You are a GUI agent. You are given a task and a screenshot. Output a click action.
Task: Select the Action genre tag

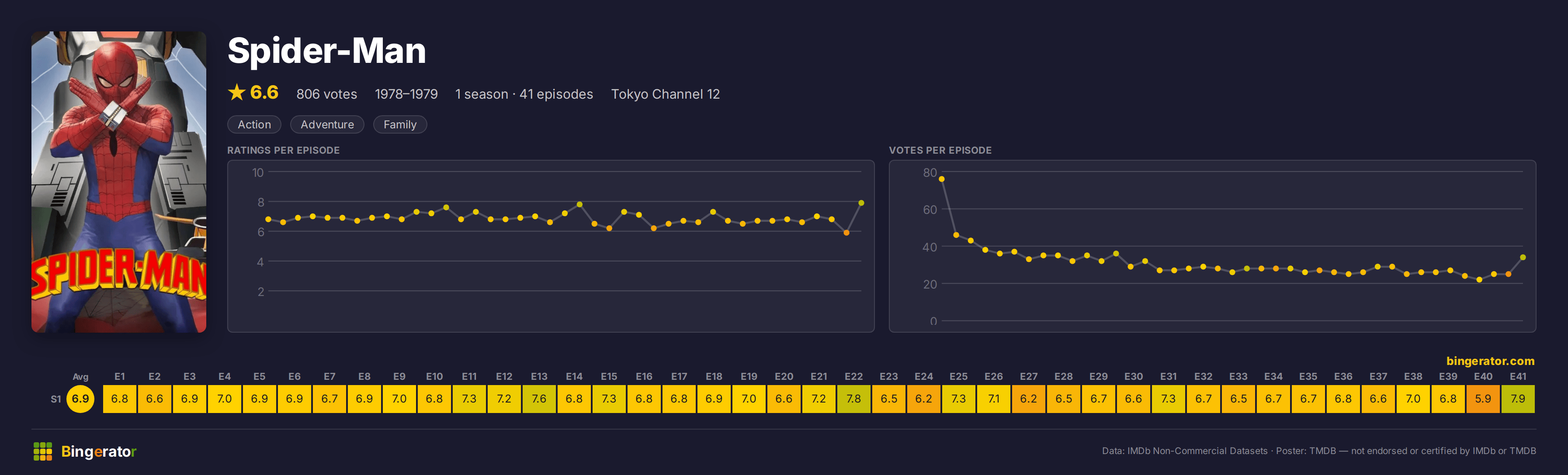pos(254,125)
